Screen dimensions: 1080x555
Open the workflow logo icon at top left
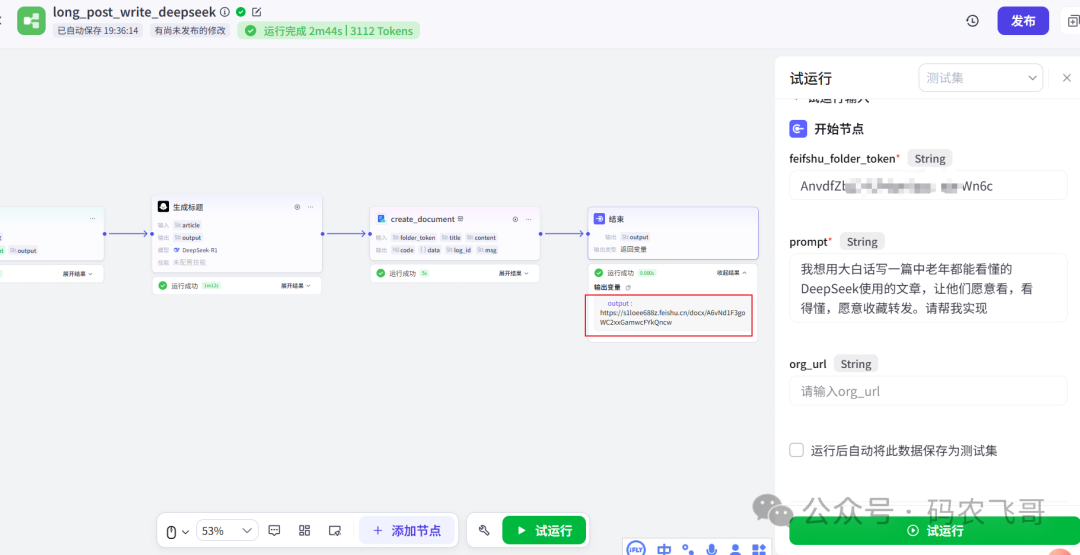[x=31, y=21]
